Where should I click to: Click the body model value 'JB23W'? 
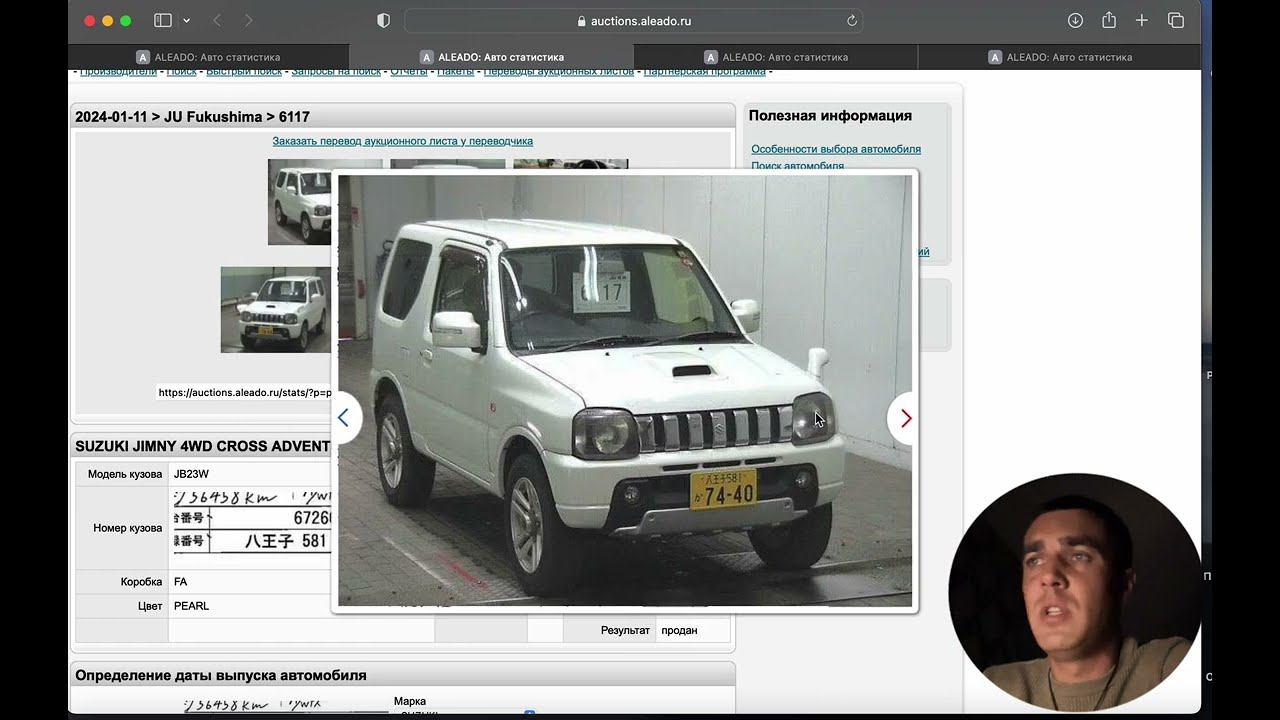[191, 474]
